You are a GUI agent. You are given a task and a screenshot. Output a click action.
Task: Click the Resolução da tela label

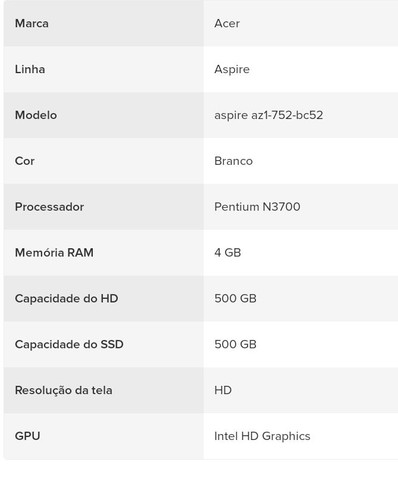point(63,390)
